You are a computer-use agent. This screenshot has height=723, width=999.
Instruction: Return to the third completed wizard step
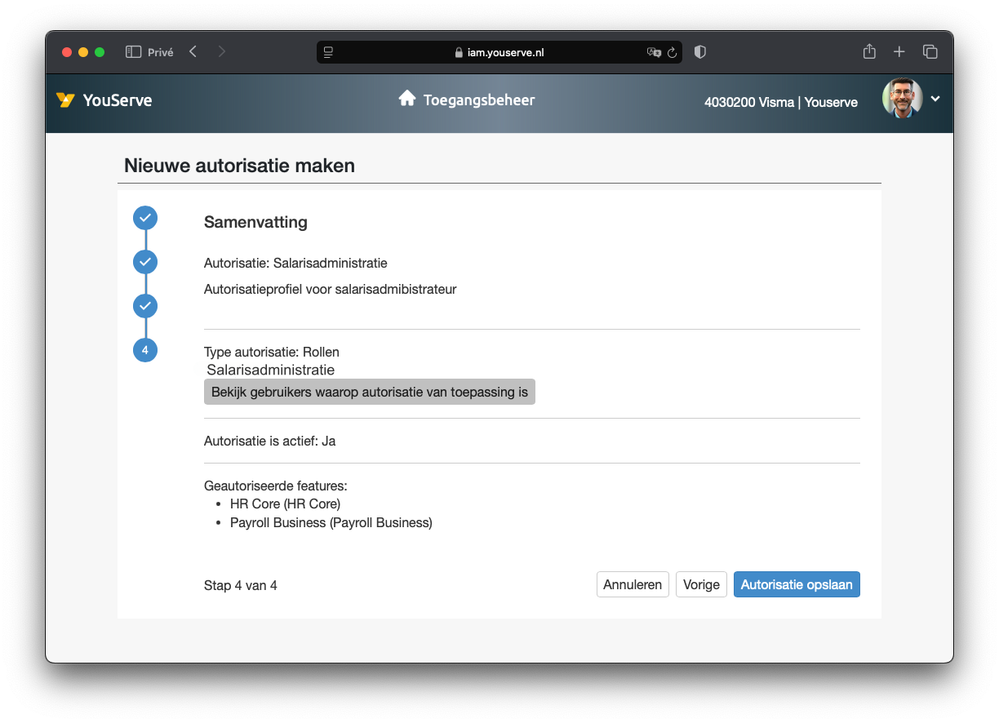tap(146, 305)
